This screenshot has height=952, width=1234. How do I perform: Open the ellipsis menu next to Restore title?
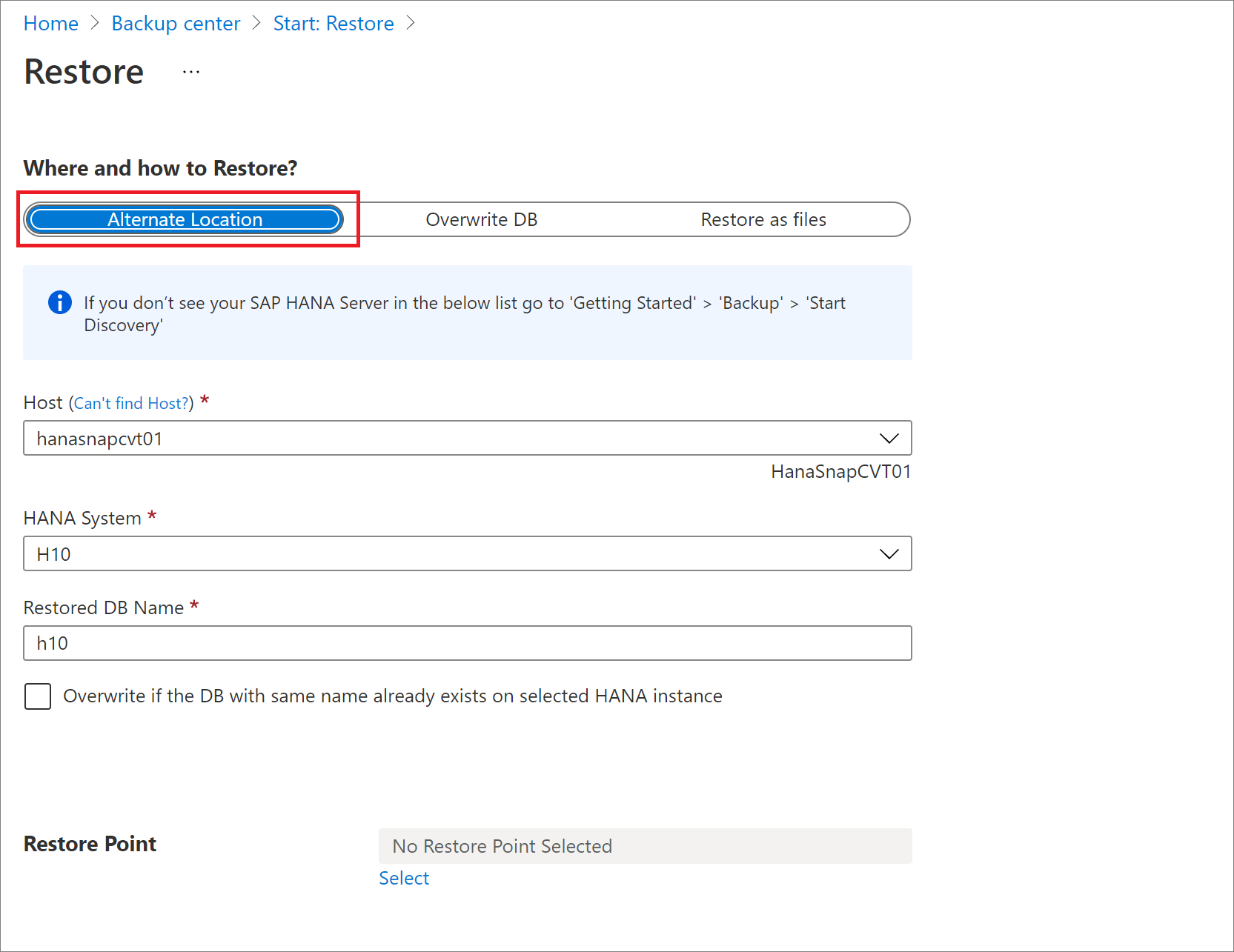click(191, 71)
